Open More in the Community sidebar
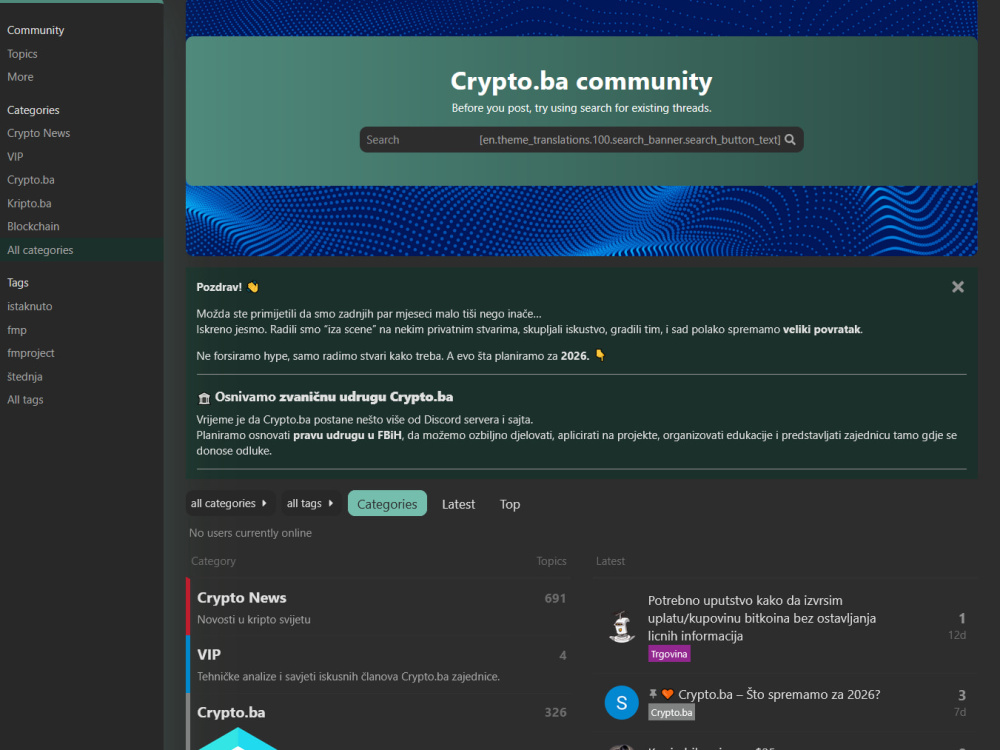The width and height of the screenshot is (1000, 750). (20, 77)
